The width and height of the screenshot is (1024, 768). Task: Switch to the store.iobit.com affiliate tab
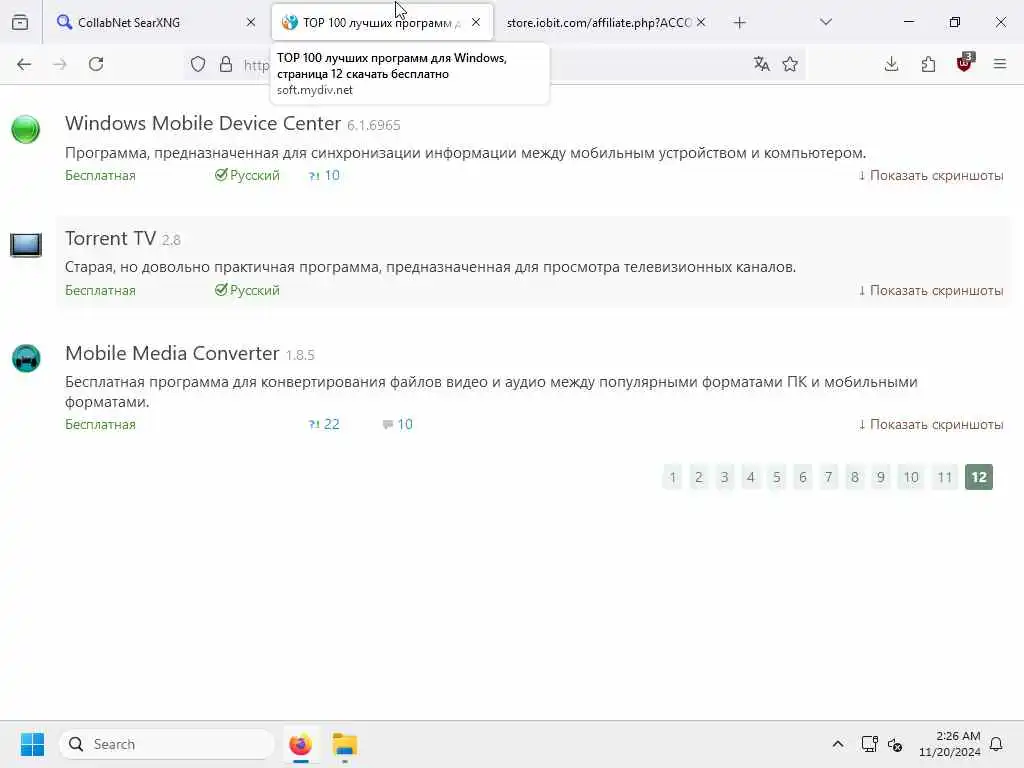[605, 22]
